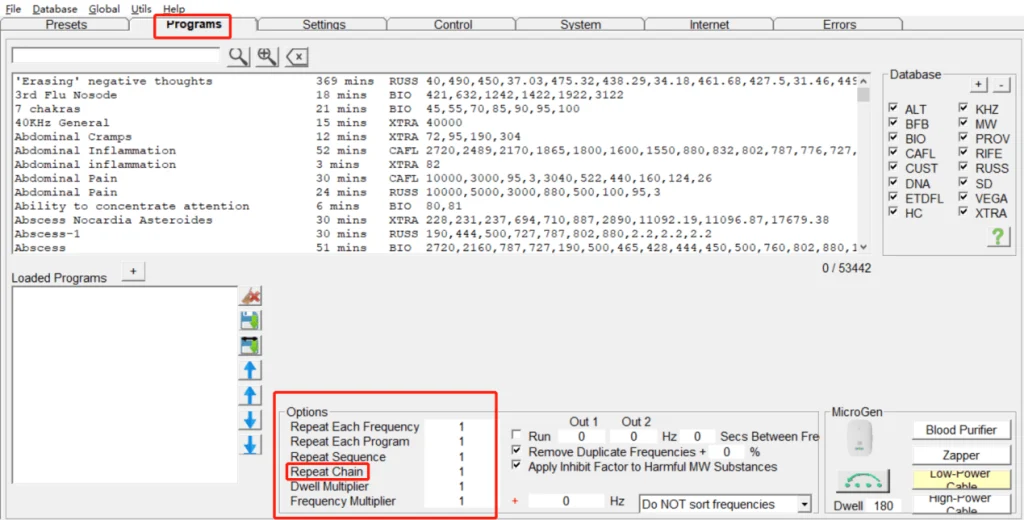Uncheck Remove Duplicate Frequencies
1024x520 pixels.
coord(516,452)
